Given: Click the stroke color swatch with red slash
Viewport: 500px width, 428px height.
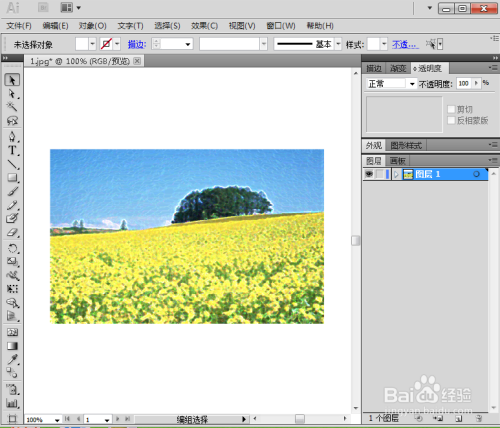Looking at the screenshot, I should point(106,44).
